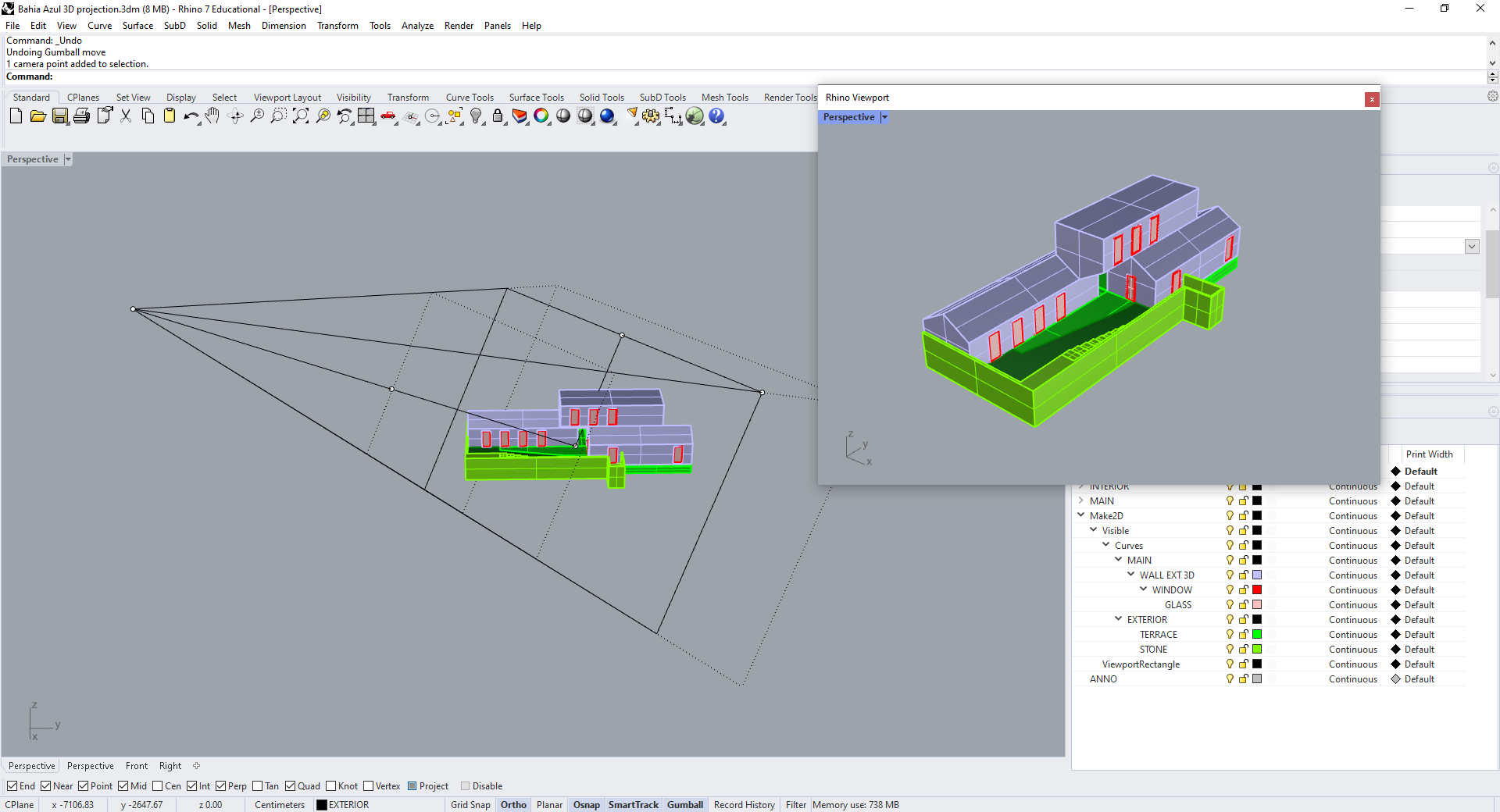Expand the MAIN top-level layer
This screenshot has height=812, width=1500.
click(1081, 500)
